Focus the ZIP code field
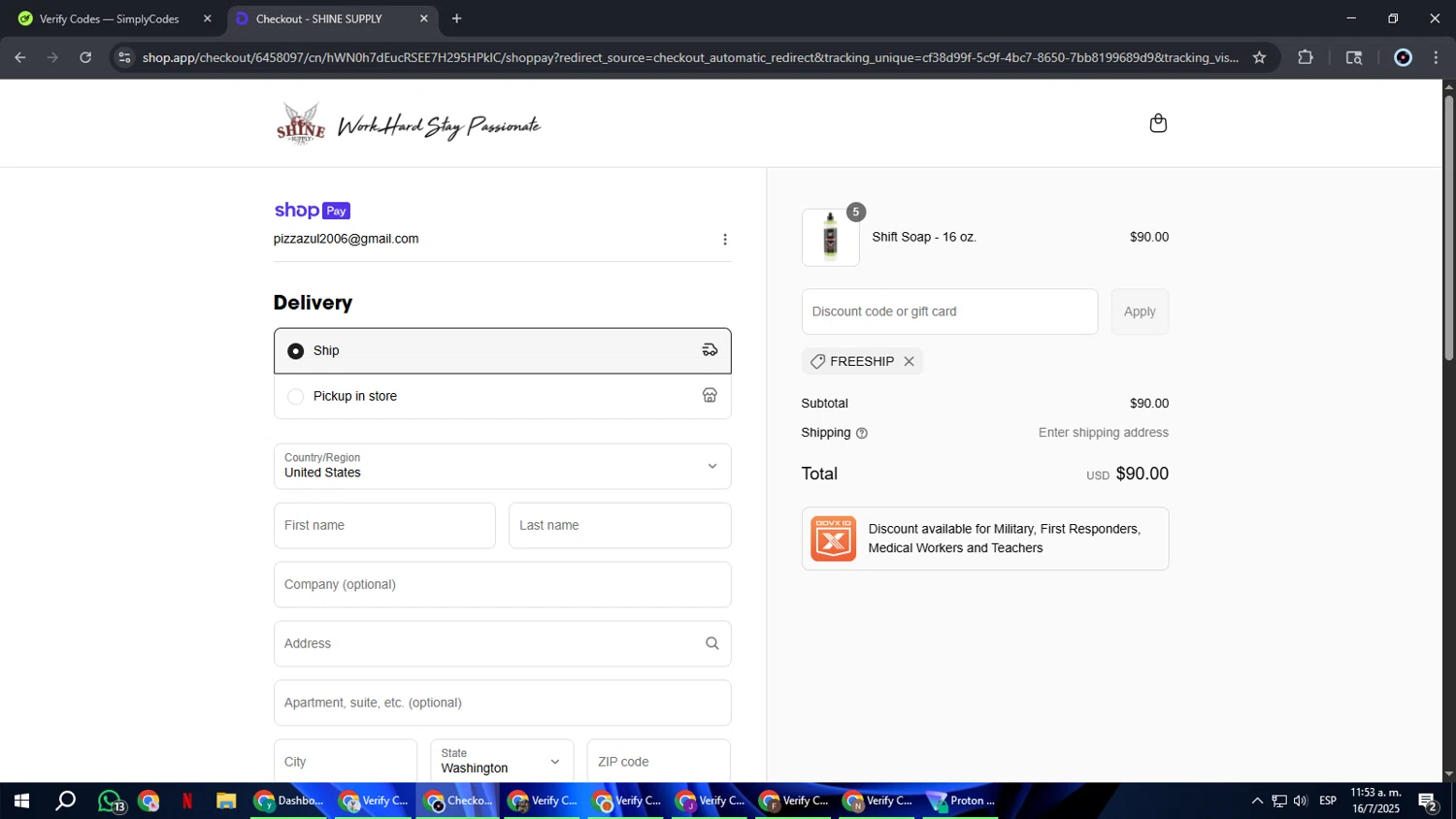Viewport: 1456px width, 819px height. tap(658, 761)
